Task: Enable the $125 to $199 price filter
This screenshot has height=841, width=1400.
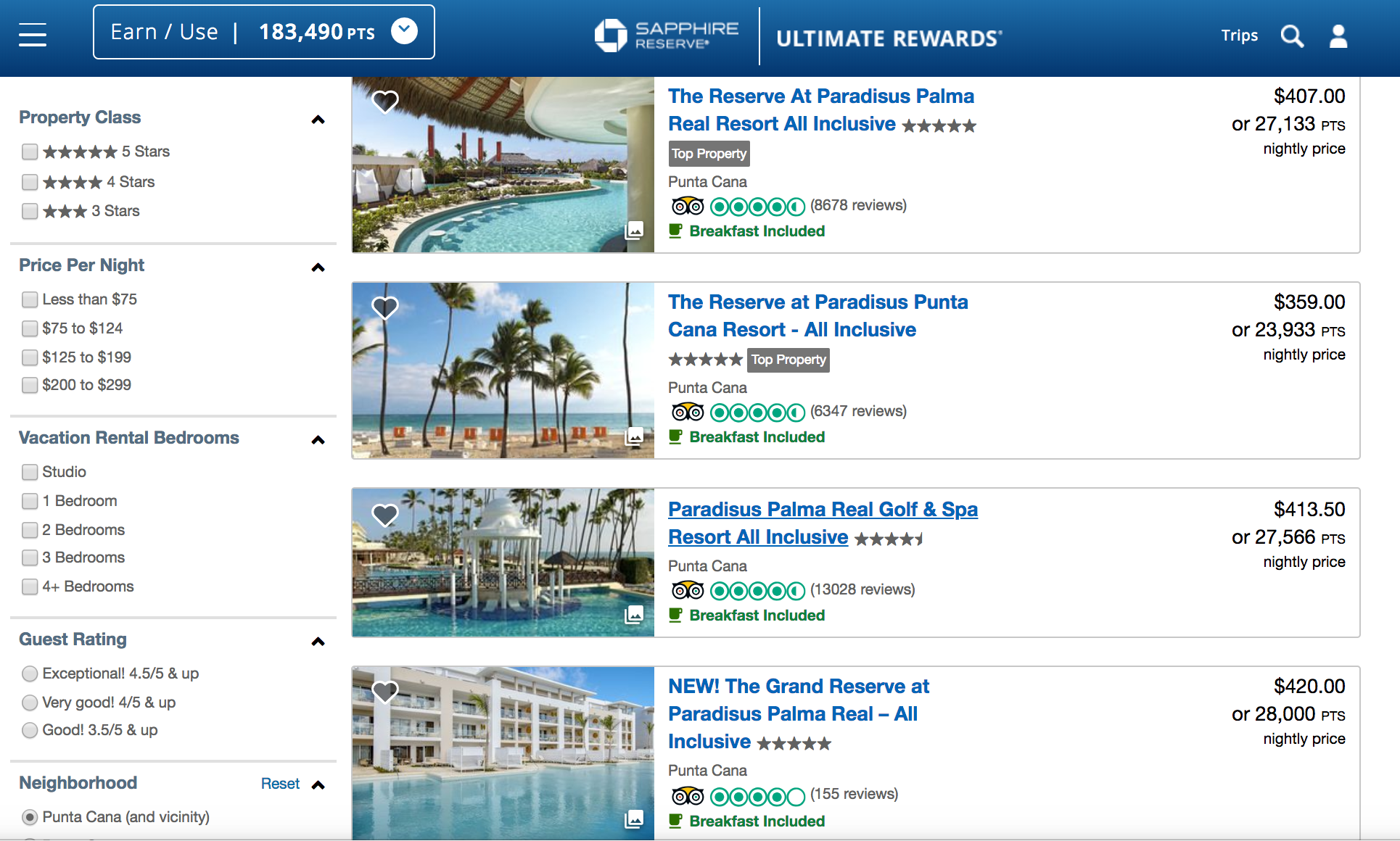Action: (30, 357)
